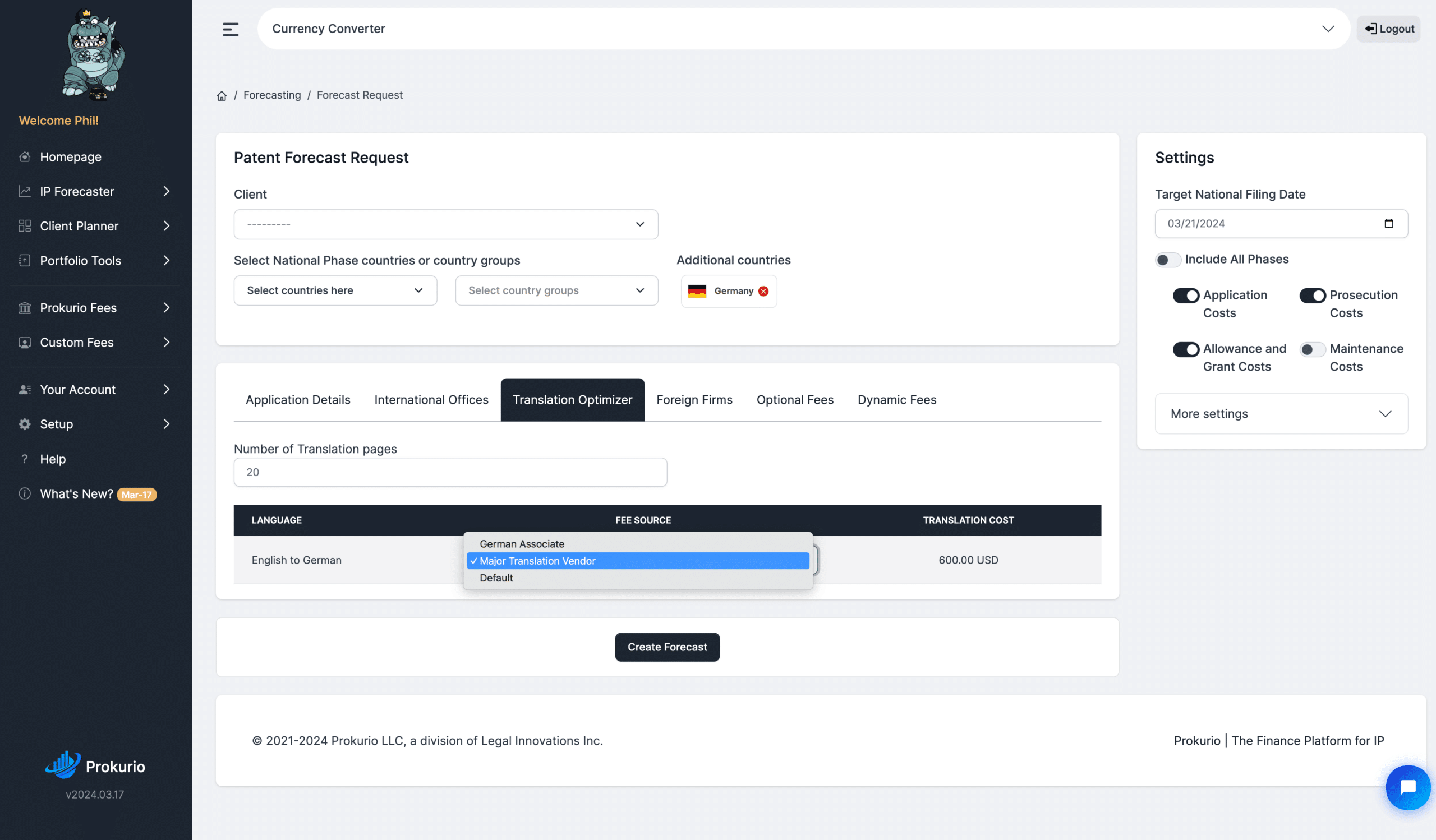Image resolution: width=1436 pixels, height=840 pixels.
Task: Click the Help question mark icon
Action: tap(25, 459)
